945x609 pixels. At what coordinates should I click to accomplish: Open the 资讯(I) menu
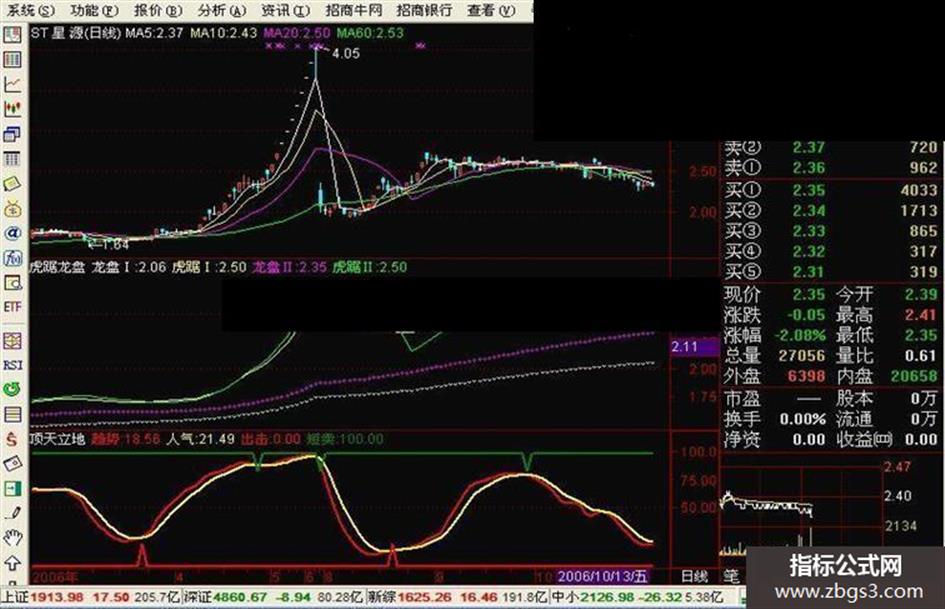(286, 10)
